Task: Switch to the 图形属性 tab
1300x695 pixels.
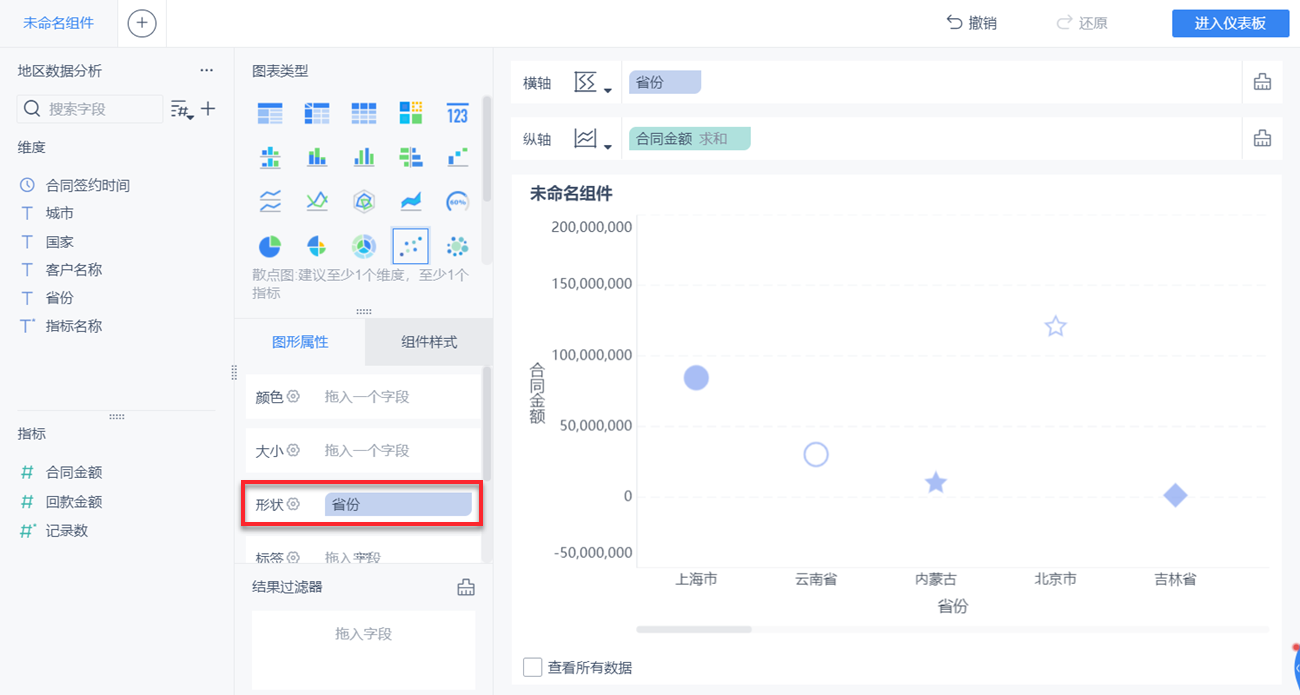Action: (x=300, y=342)
